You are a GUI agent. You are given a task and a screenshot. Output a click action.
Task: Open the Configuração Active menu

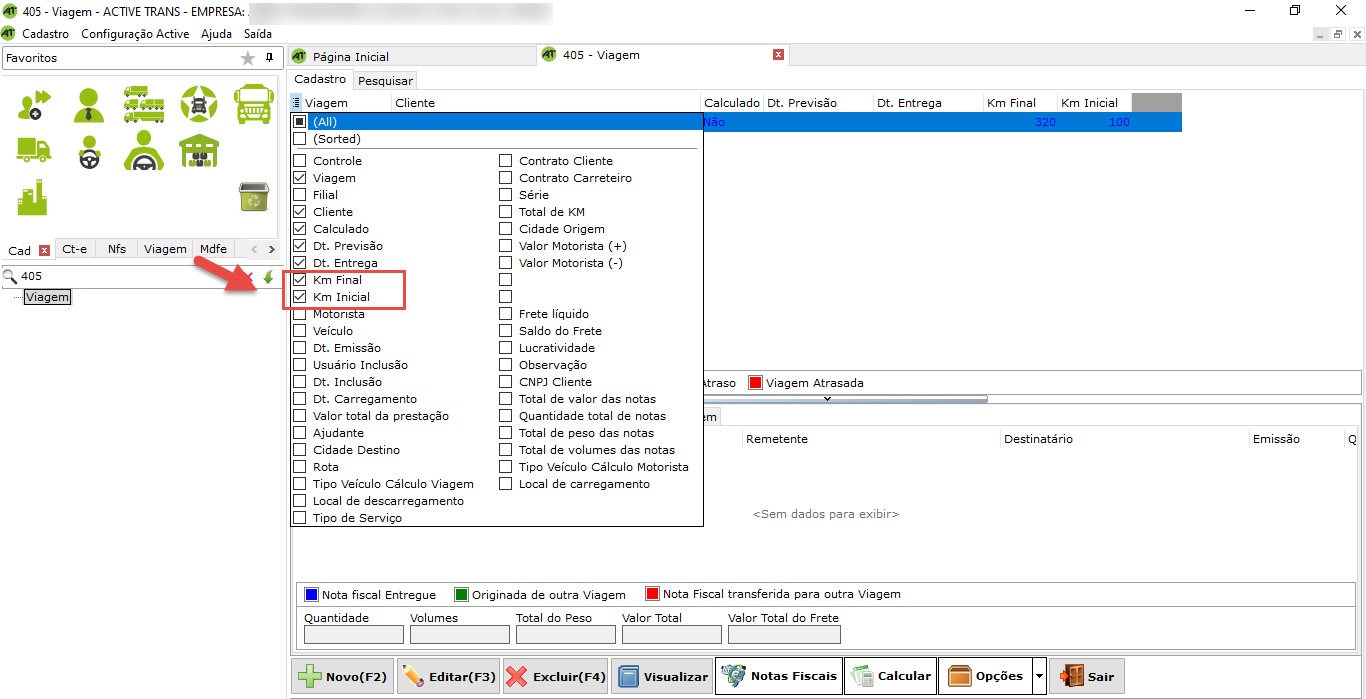135,34
